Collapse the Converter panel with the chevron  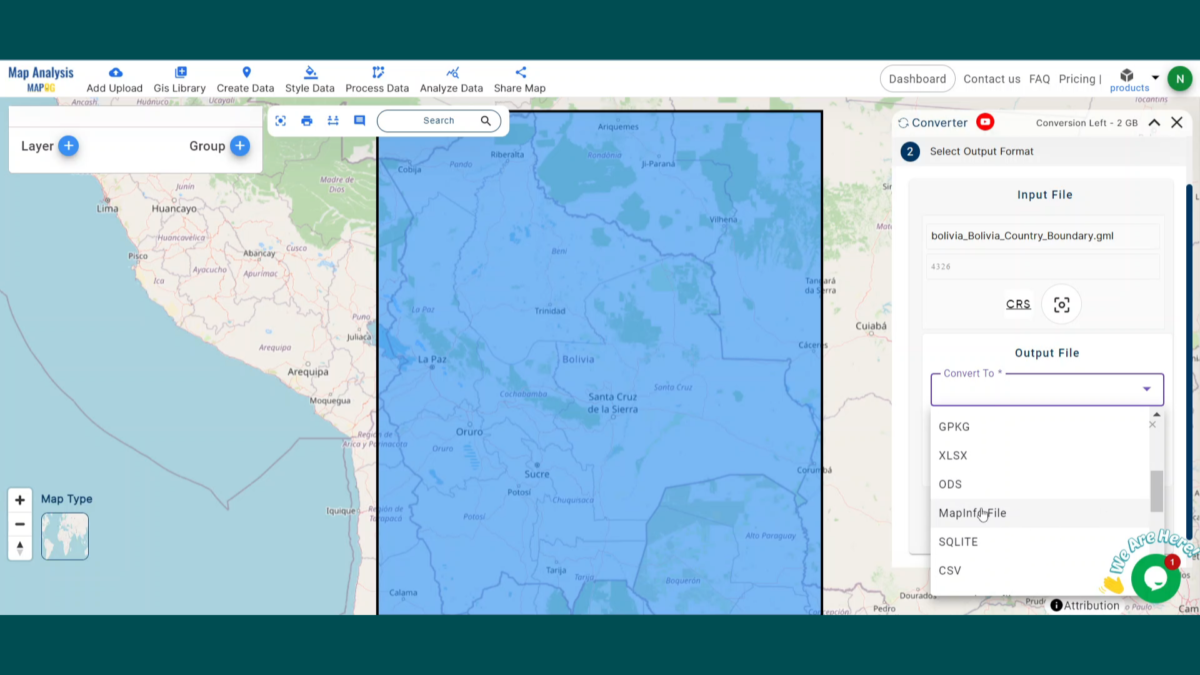(1153, 122)
